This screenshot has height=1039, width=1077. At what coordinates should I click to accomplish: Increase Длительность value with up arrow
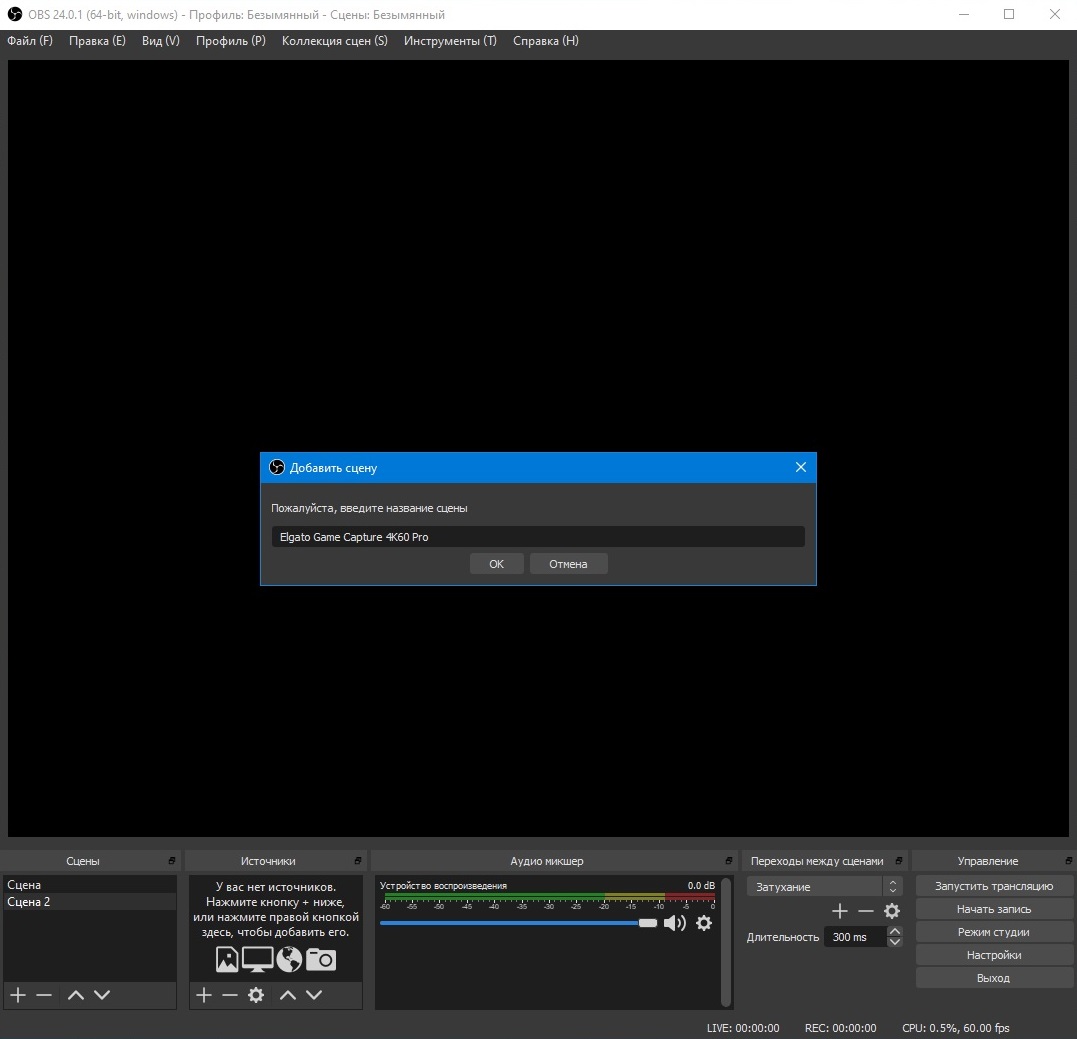click(894, 932)
